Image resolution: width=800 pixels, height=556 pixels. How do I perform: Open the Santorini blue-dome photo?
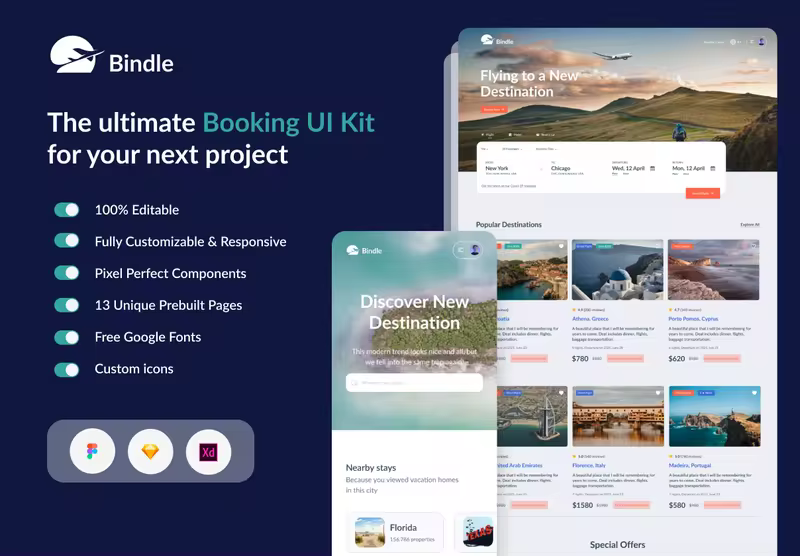coord(618,270)
